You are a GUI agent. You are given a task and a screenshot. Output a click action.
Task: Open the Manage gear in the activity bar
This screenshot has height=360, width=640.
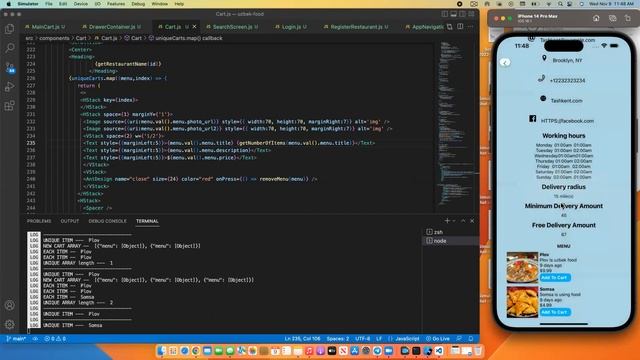click(9, 324)
